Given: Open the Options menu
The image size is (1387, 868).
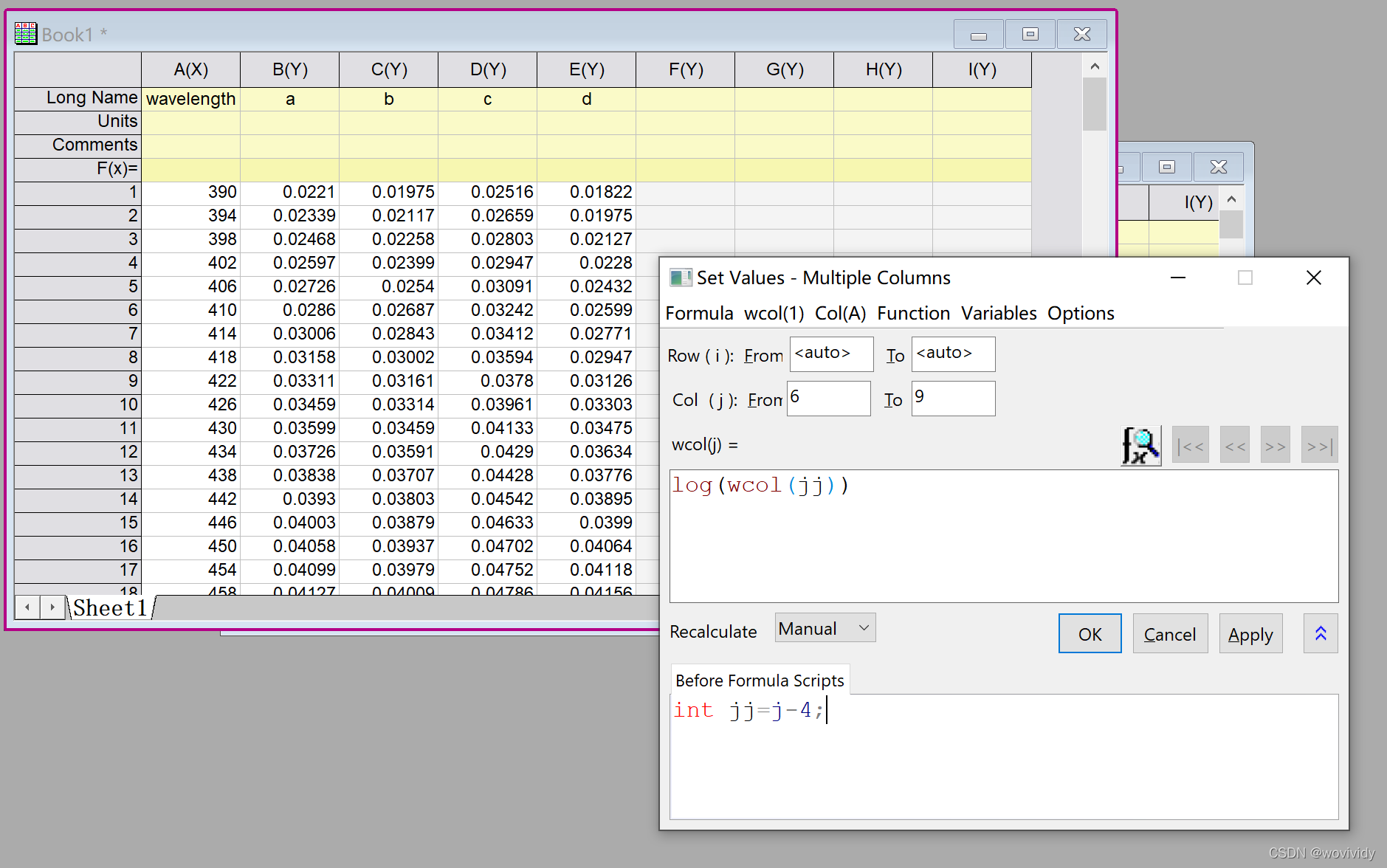Looking at the screenshot, I should 1081,313.
